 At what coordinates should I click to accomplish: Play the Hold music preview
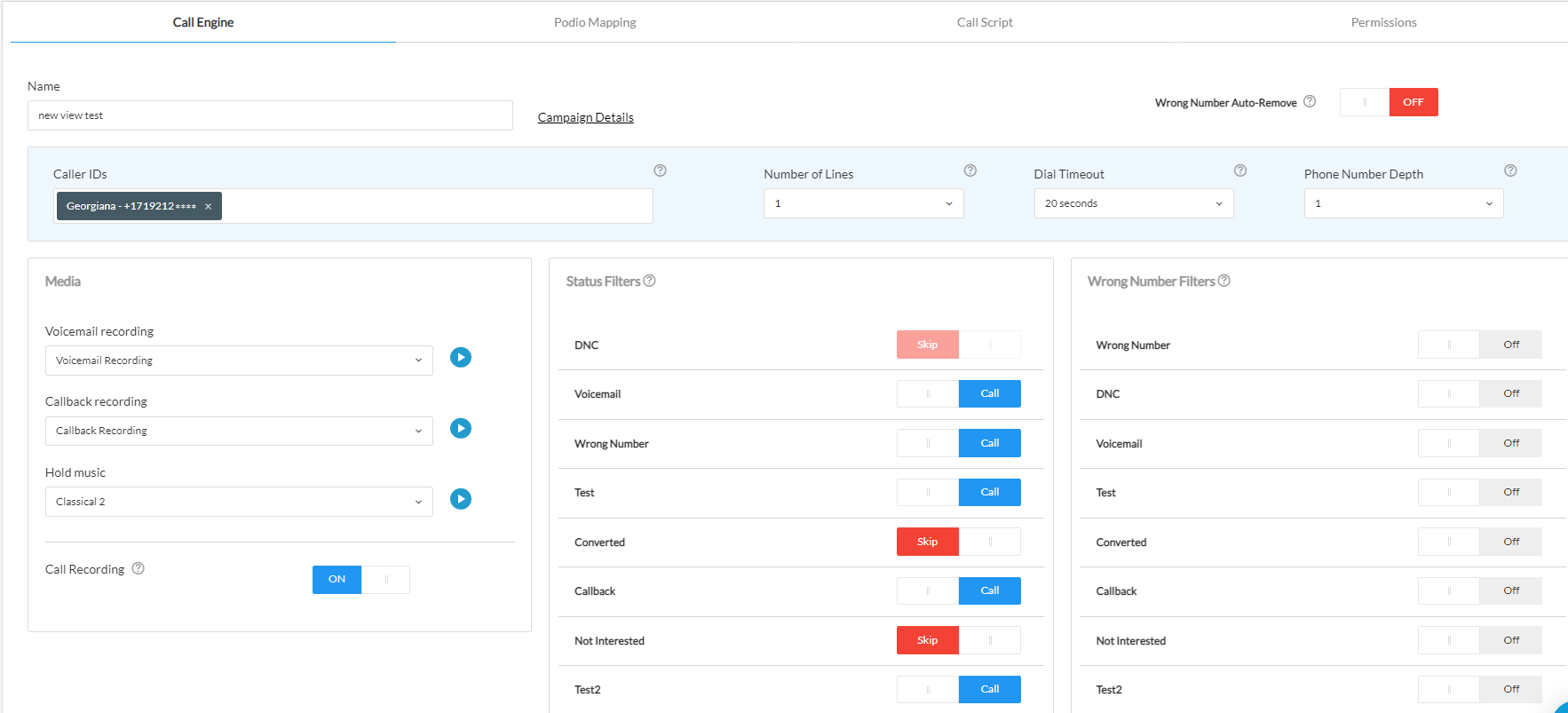460,499
